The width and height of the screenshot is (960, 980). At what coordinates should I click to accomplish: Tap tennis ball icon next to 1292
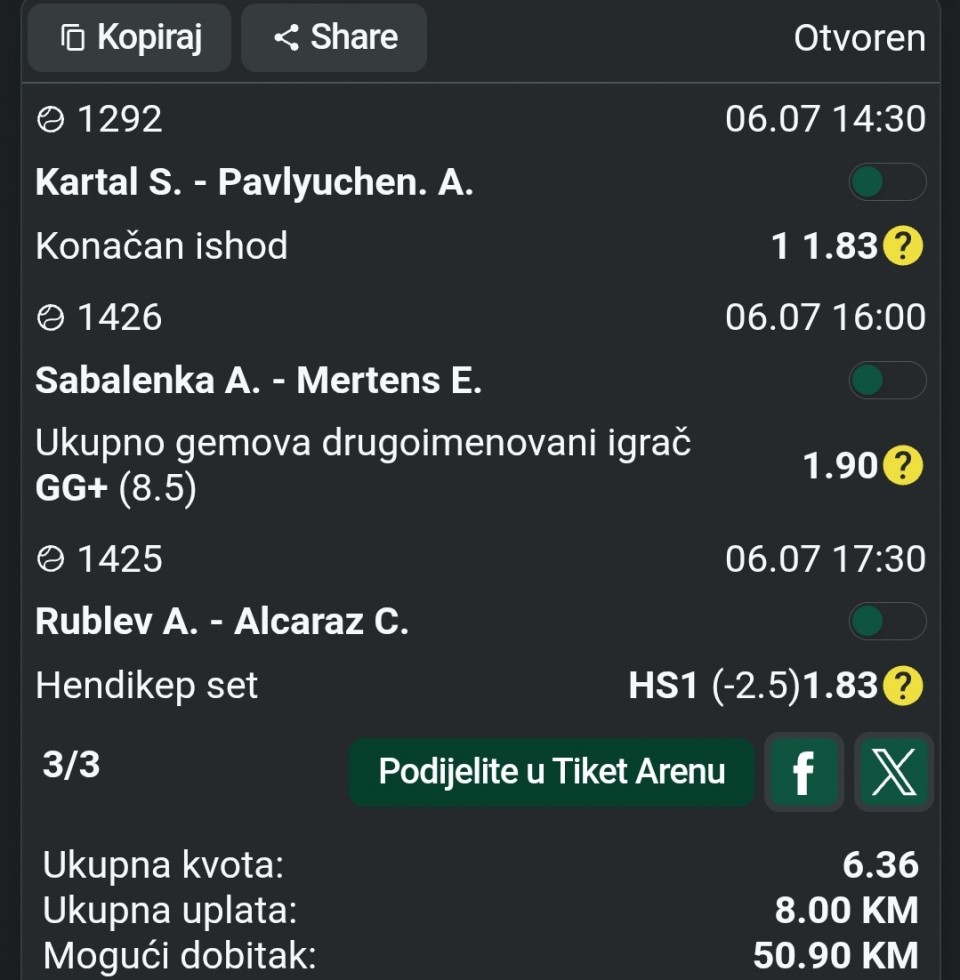(51, 119)
